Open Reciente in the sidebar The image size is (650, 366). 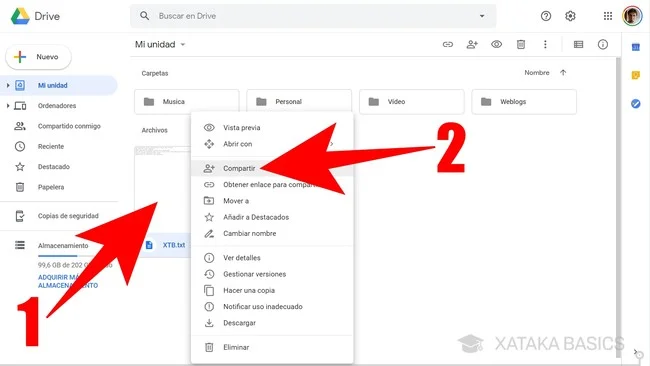(59, 146)
